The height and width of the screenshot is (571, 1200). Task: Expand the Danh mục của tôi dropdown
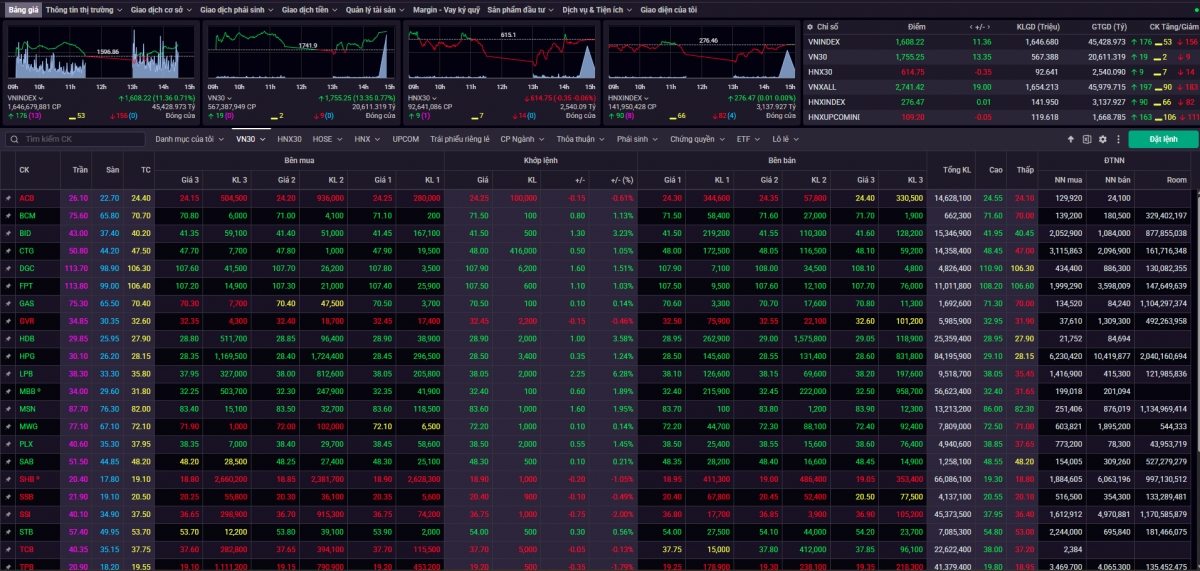point(189,139)
